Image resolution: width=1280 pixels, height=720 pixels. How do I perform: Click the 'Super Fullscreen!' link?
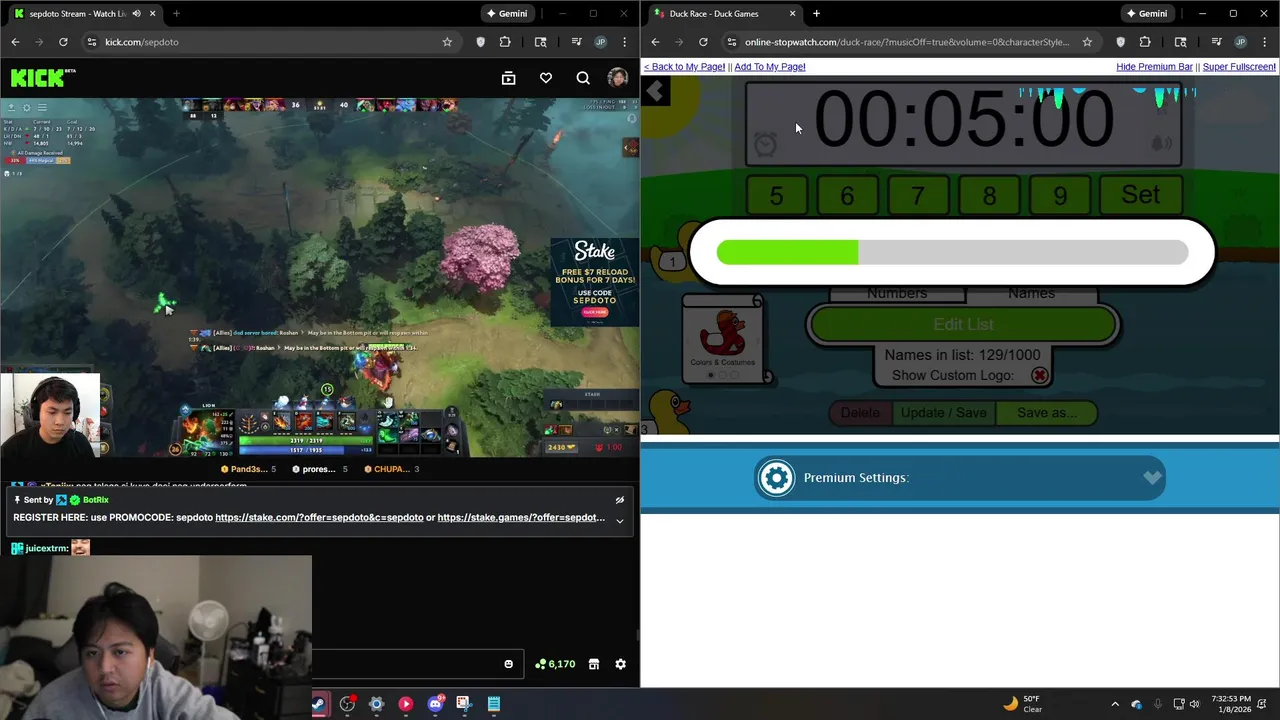[x=1239, y=67]
